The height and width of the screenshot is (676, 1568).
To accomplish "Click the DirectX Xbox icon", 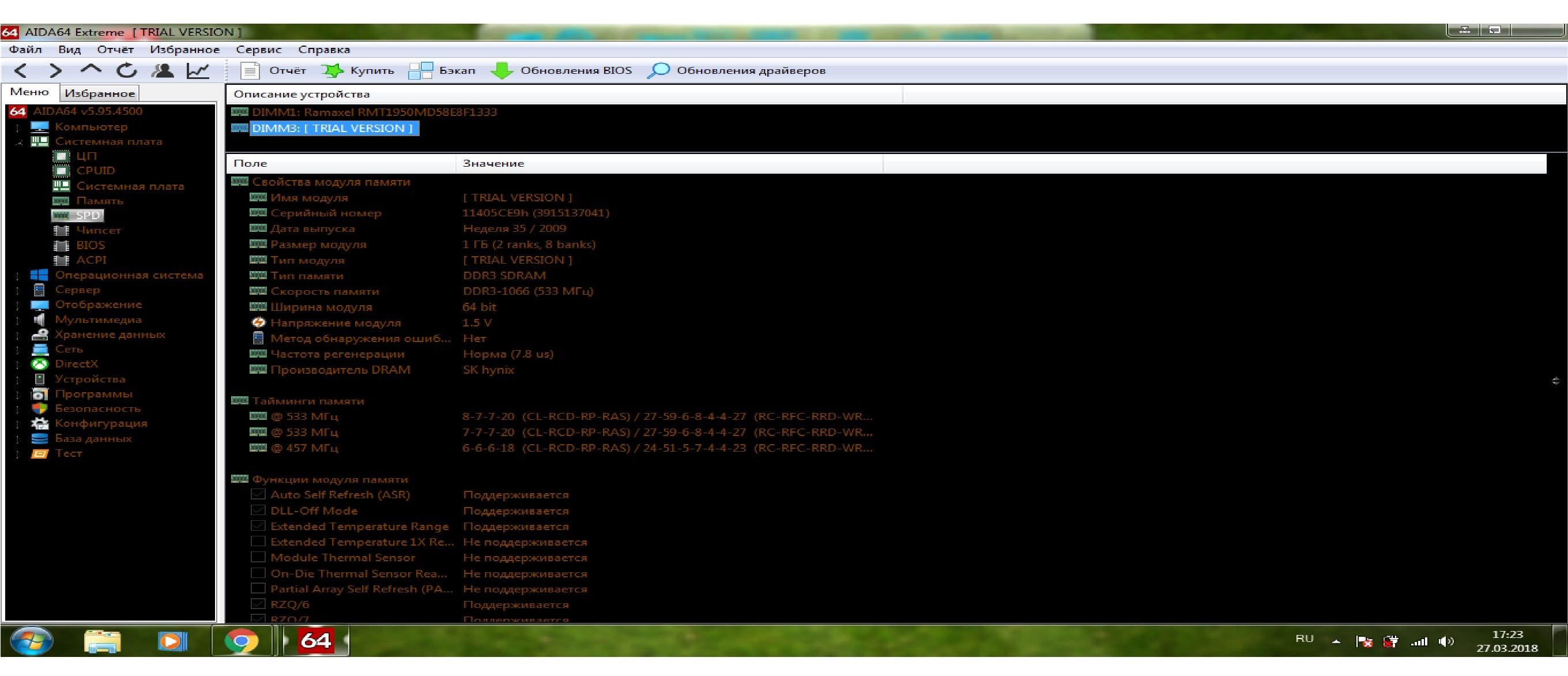I will click(40, 364).
